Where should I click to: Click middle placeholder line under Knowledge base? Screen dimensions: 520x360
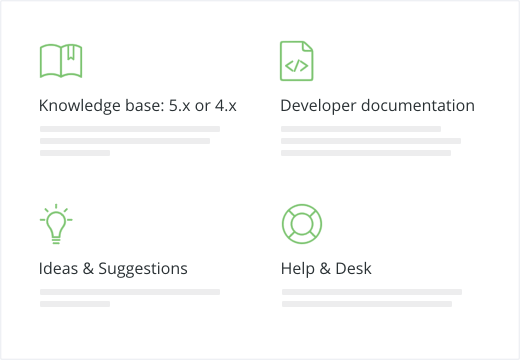(125, 141)
